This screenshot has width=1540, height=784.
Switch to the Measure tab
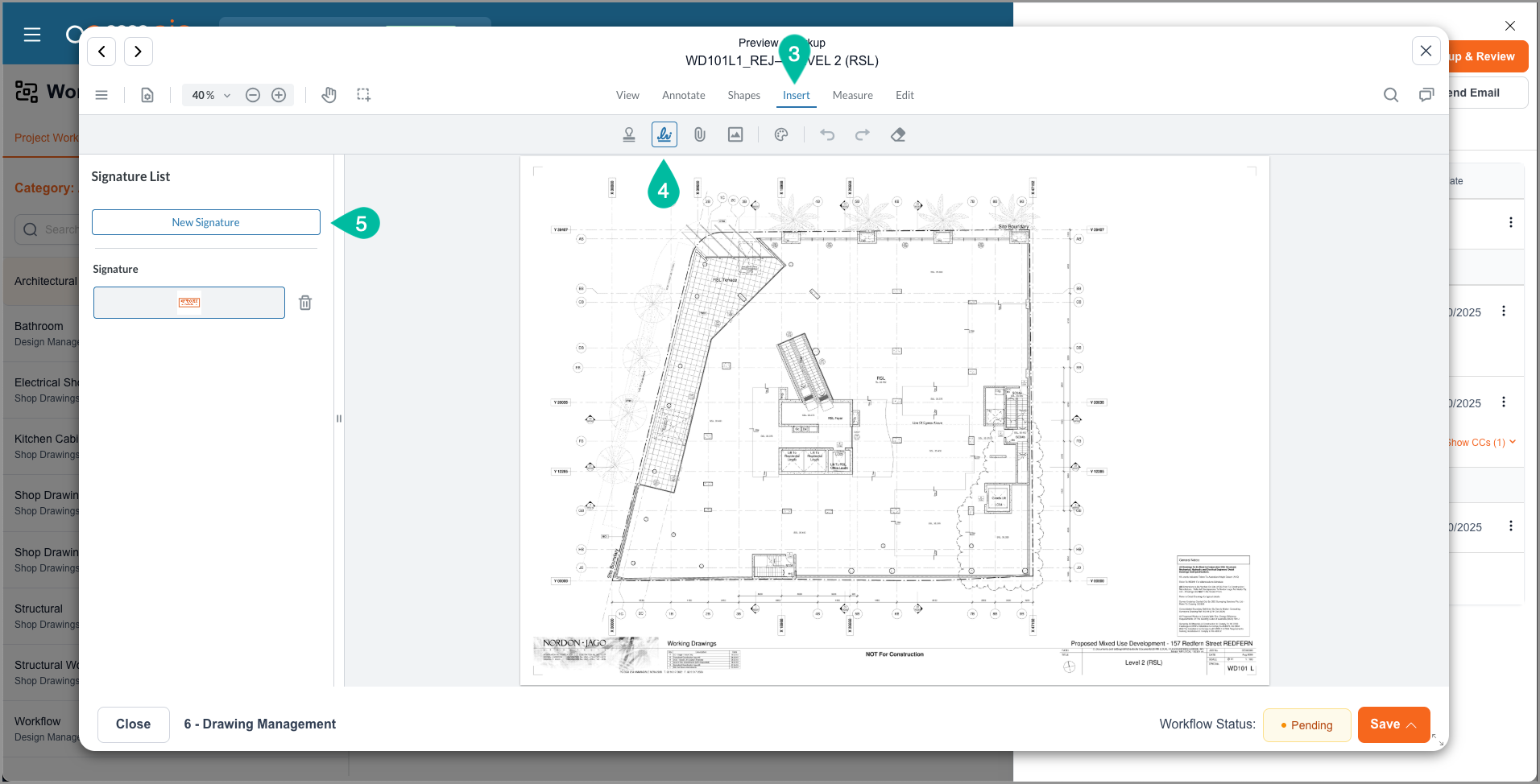point(852,95)
